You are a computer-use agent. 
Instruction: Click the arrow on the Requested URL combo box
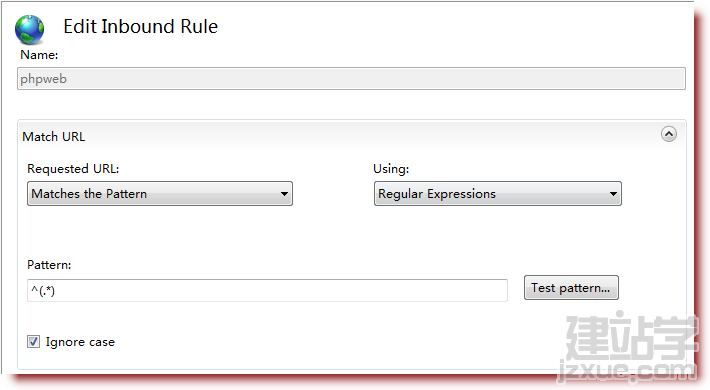coord(284,194)
